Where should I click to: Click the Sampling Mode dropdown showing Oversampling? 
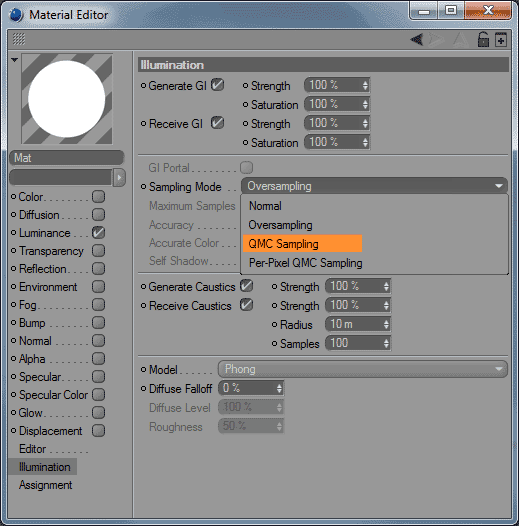tap(374, 186)
